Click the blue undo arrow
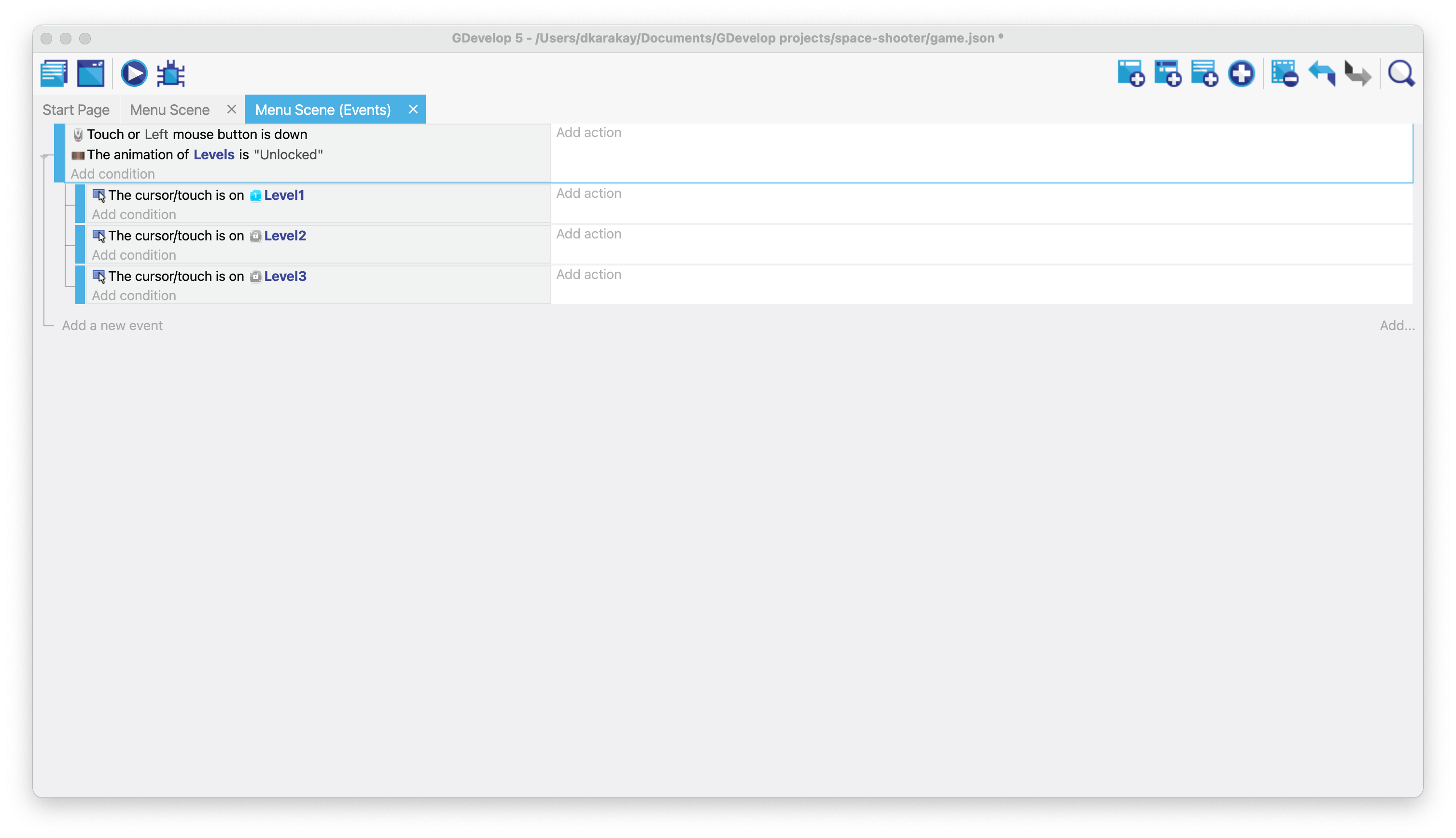Screen dimensions: 1456x838 point(1322,74)
